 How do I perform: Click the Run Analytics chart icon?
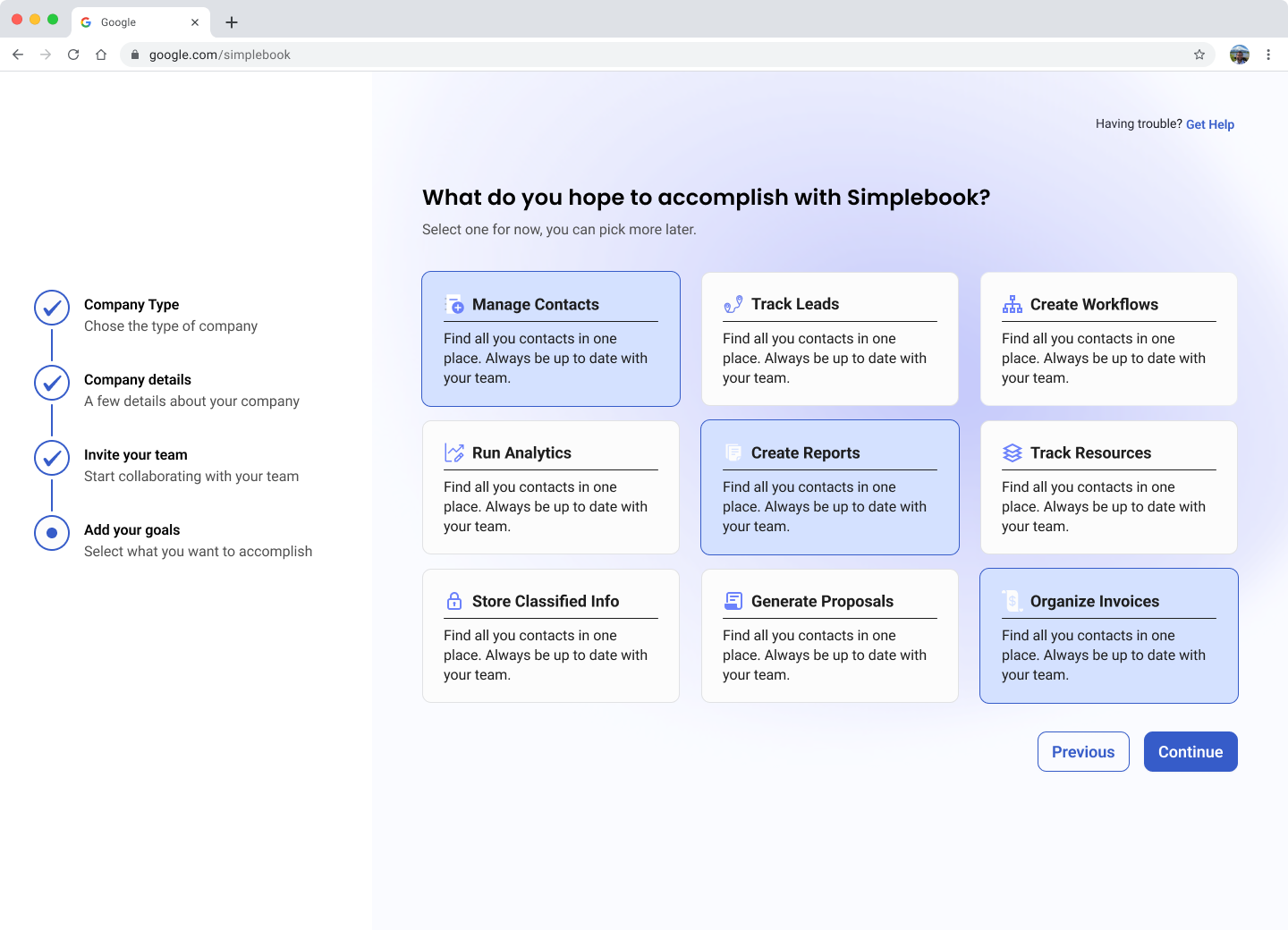[x=454, y=452]
